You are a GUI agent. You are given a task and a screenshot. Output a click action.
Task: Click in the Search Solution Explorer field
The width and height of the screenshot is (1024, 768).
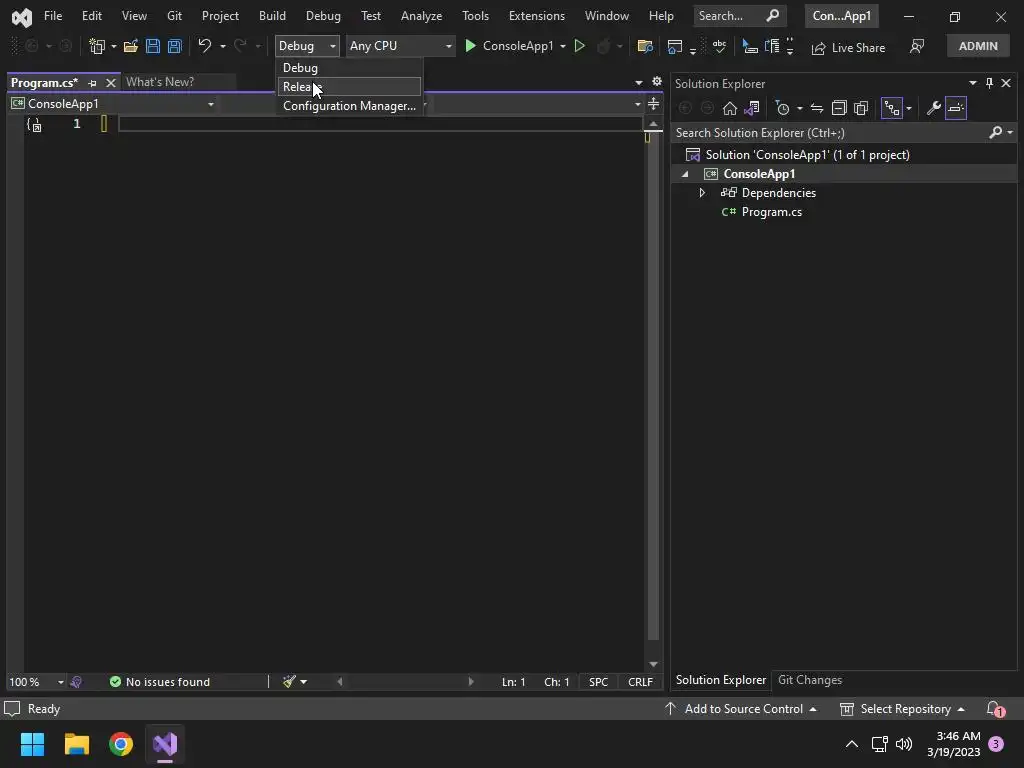831,133
